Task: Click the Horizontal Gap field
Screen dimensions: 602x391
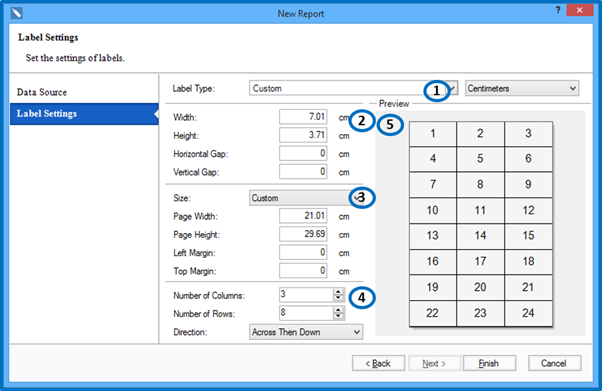Action: tap(303, 154)
